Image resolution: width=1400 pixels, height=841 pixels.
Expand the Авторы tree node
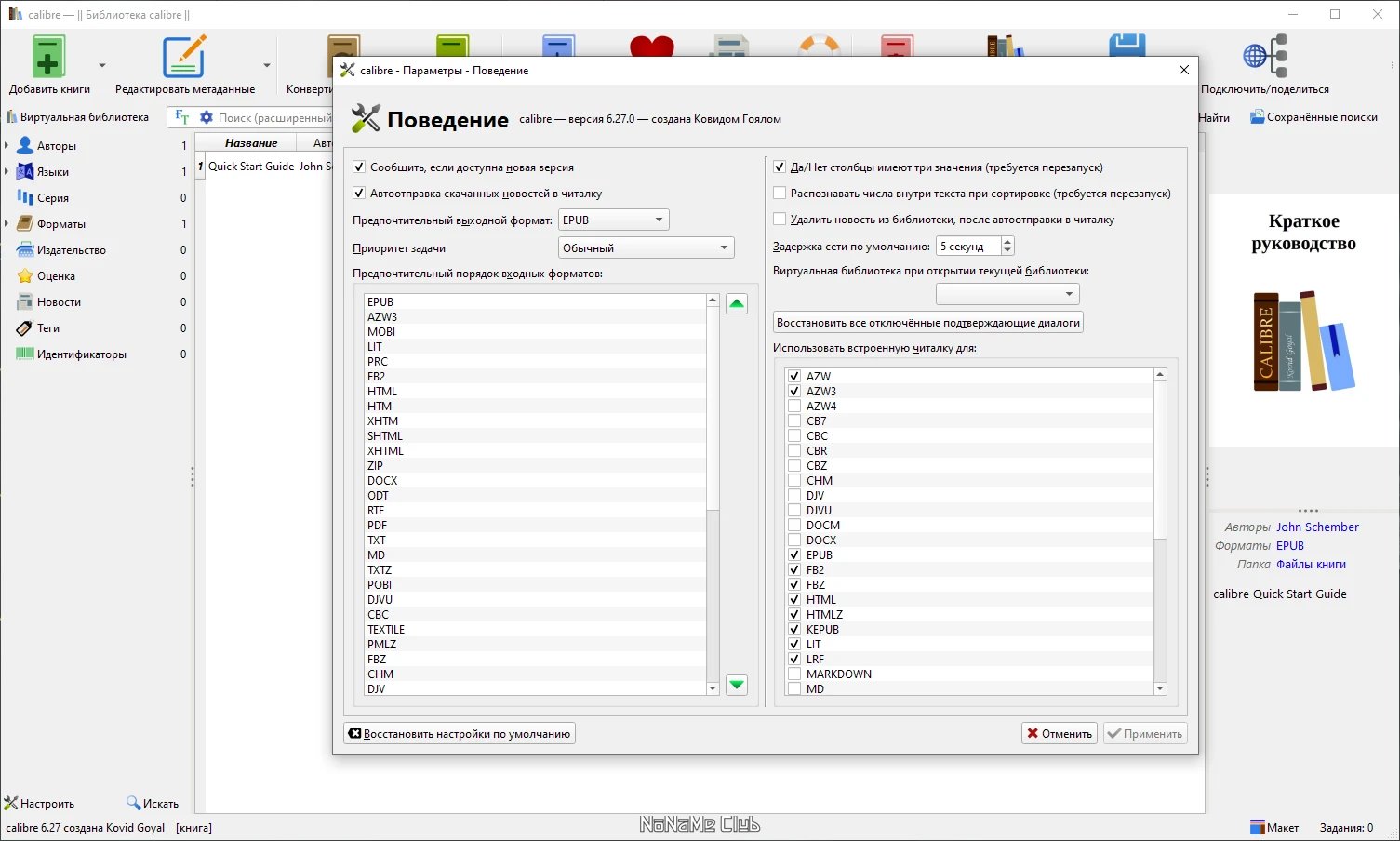pos(7,146)
